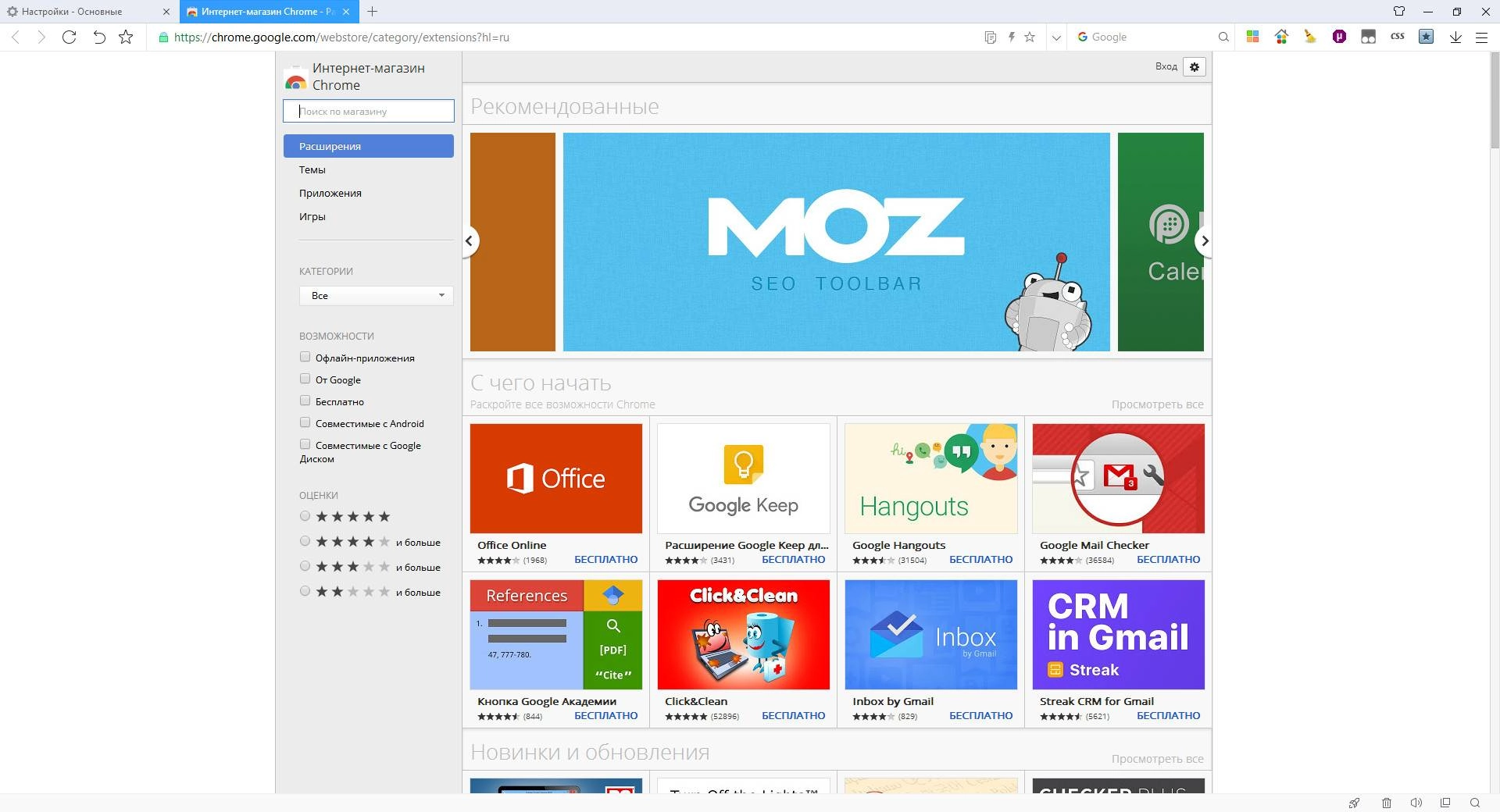Check the Бесплатно checkbox
This screenshot has height=812, width=1500.
click(305, 401)
